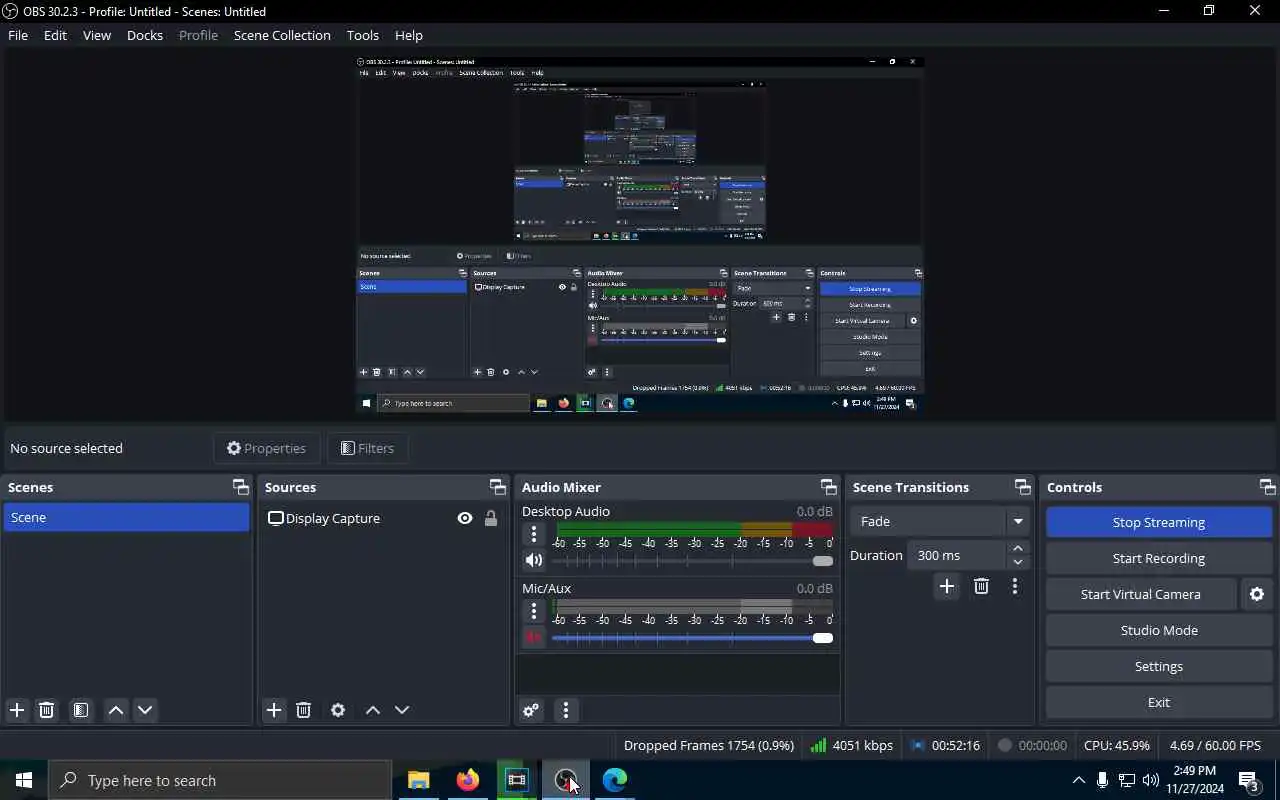This screenshot has width=1280, height=800.
Task: Pop out the Controls dock panel
Action: 1268,487
